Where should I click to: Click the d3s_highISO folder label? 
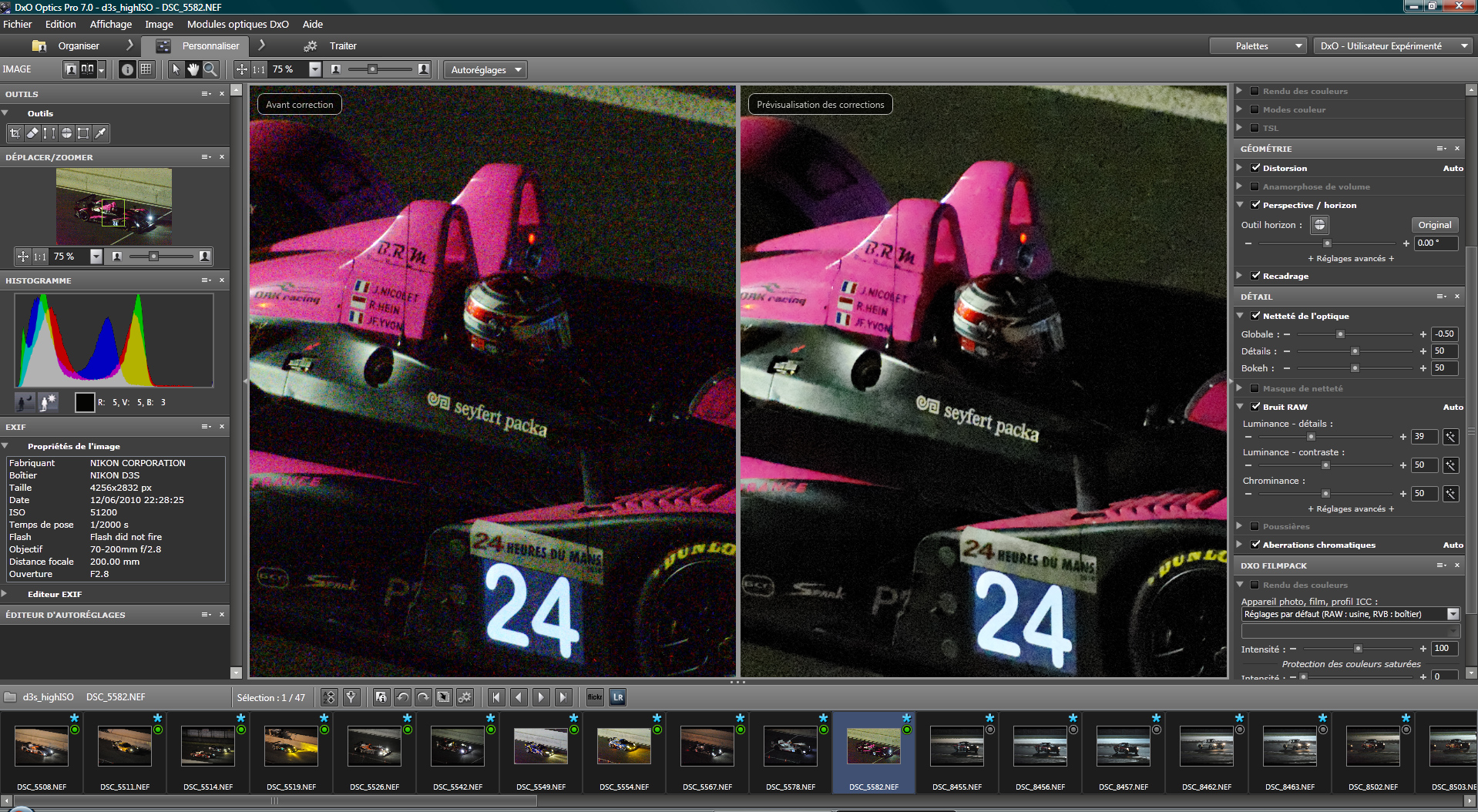[x=48, y=697]
